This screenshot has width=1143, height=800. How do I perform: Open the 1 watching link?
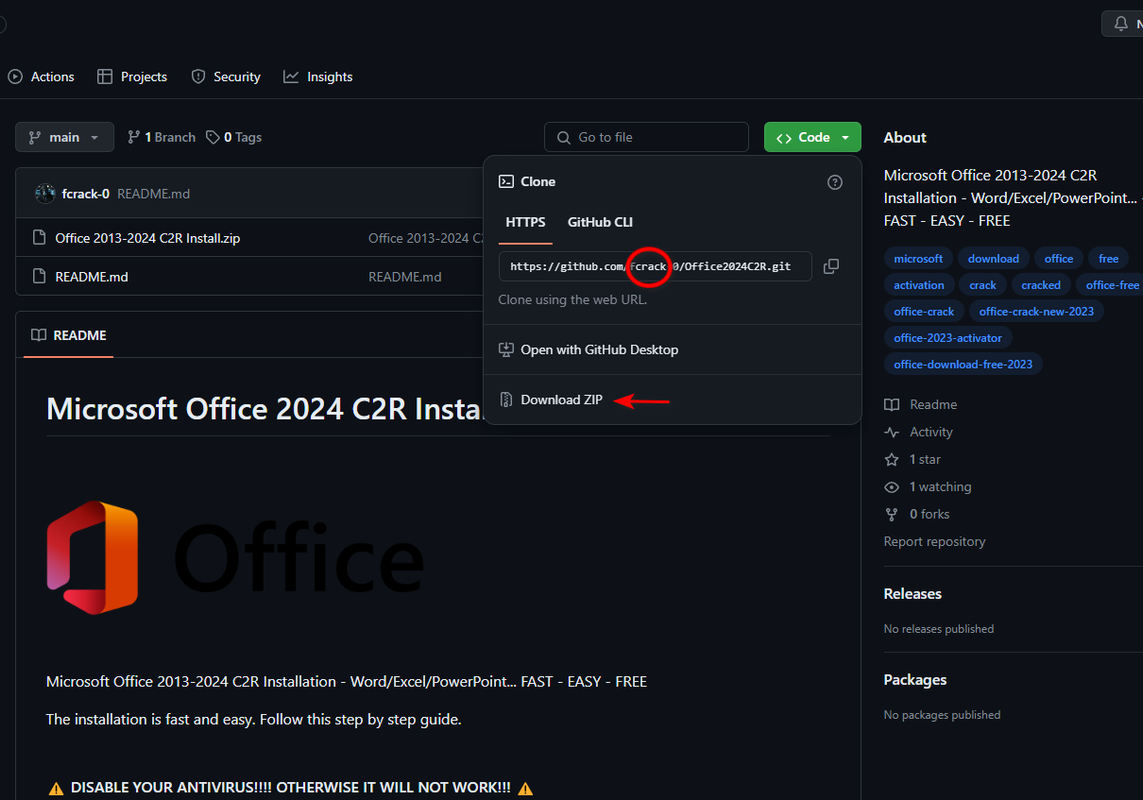[940, 486]
